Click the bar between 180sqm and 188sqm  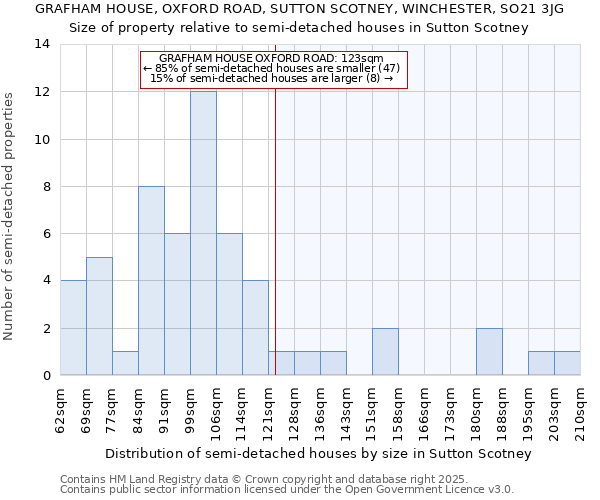pos(489,352)
